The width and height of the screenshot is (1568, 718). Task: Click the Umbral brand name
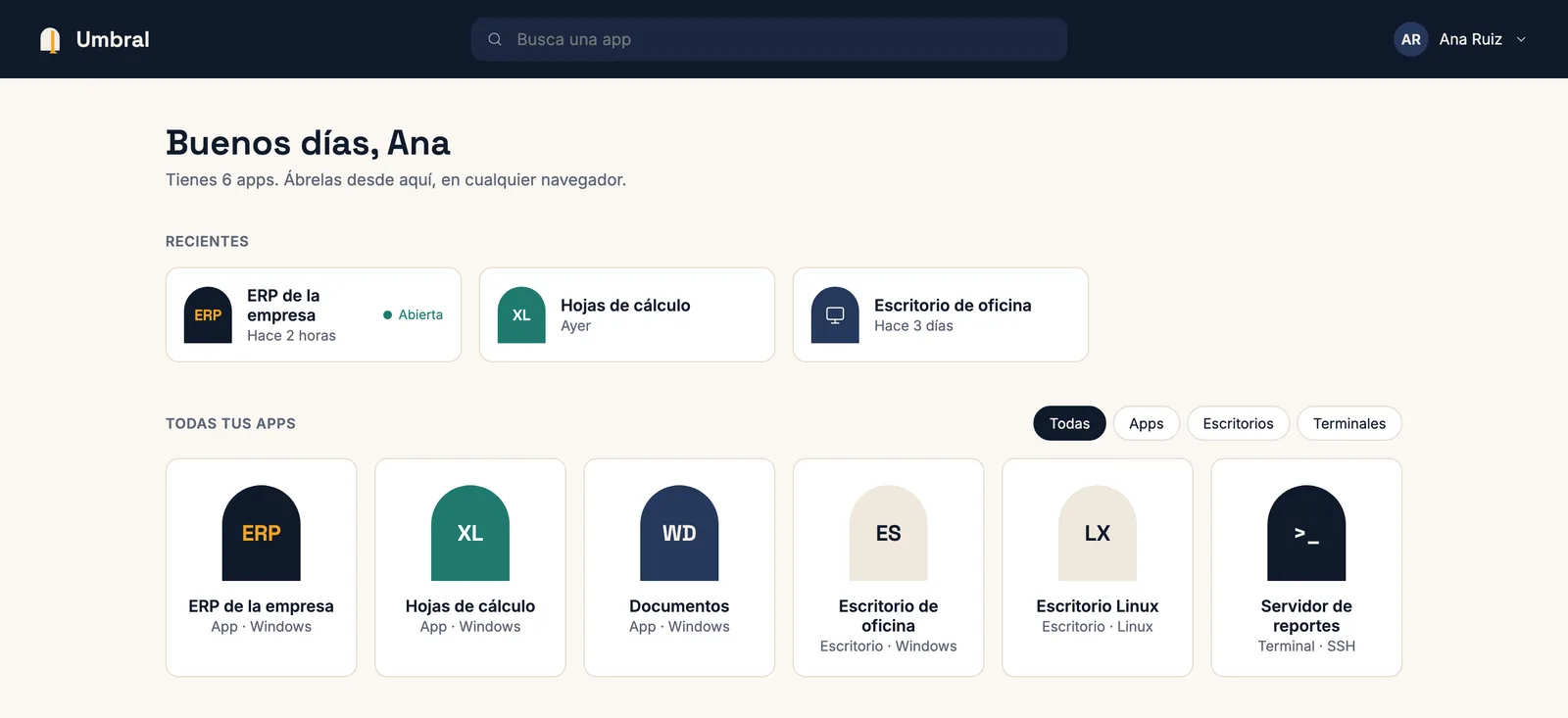click(x=113, y=39)
